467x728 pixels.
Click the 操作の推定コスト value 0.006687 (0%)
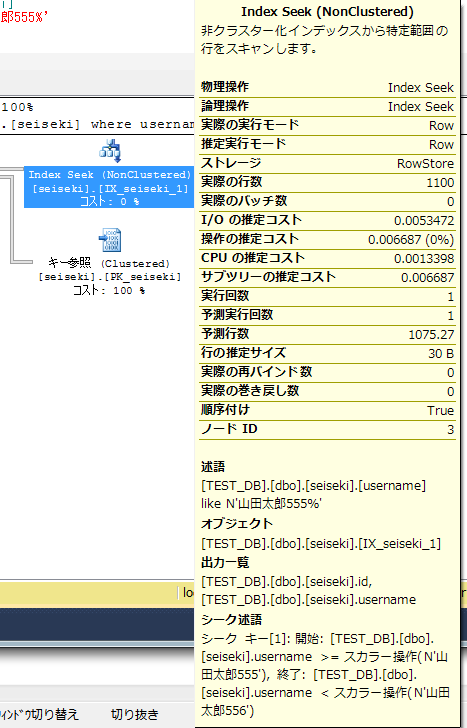[411, 240]
